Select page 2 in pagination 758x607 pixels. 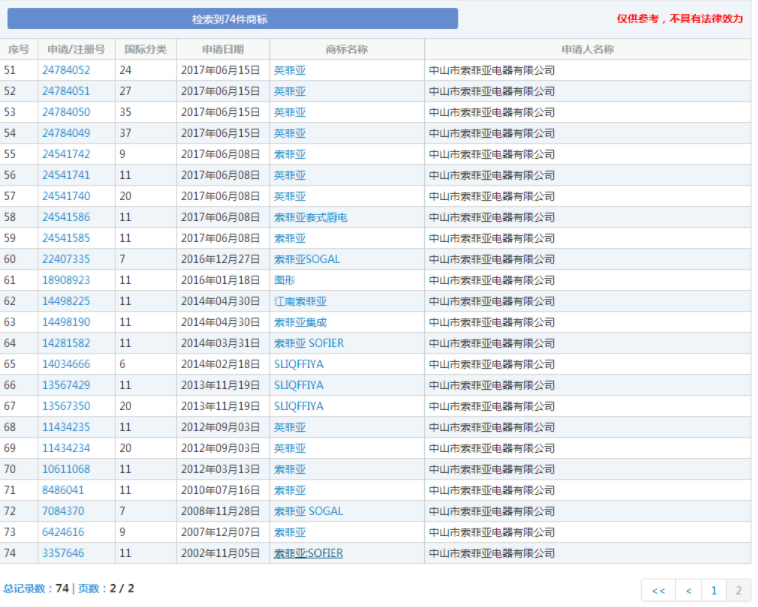[x=739, y=591]
